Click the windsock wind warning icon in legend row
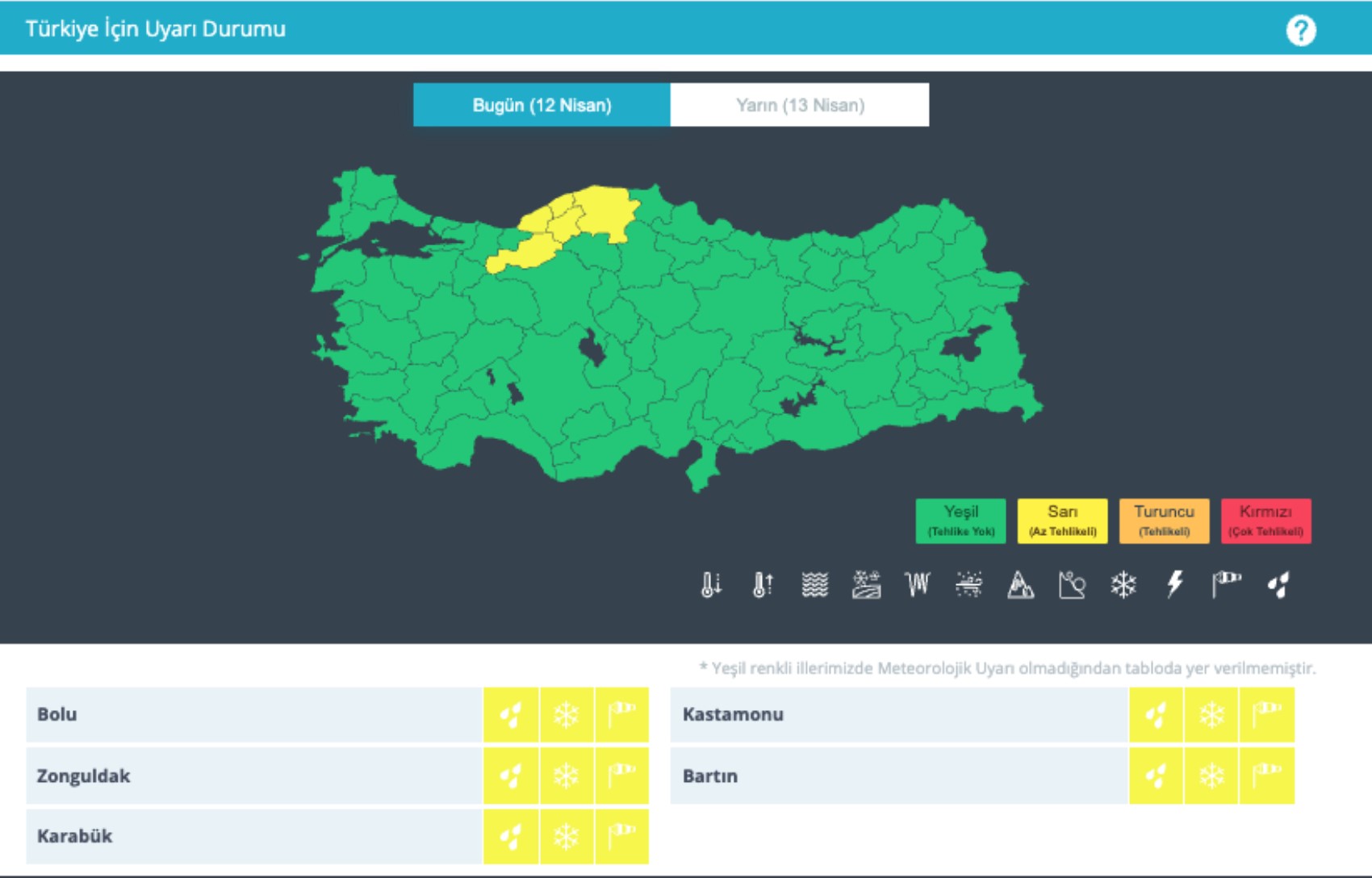The height and width of the screenshot is (878, 1372). [1226, 584]
